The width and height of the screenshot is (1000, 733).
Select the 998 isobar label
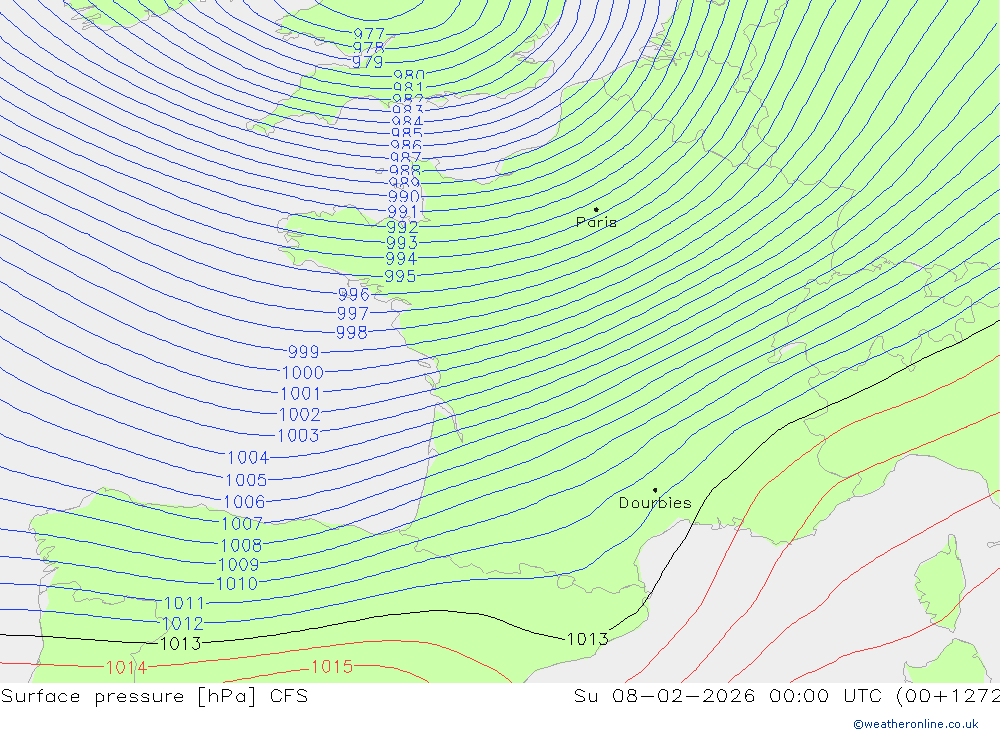pyautogui.click(x=351, y=332)
